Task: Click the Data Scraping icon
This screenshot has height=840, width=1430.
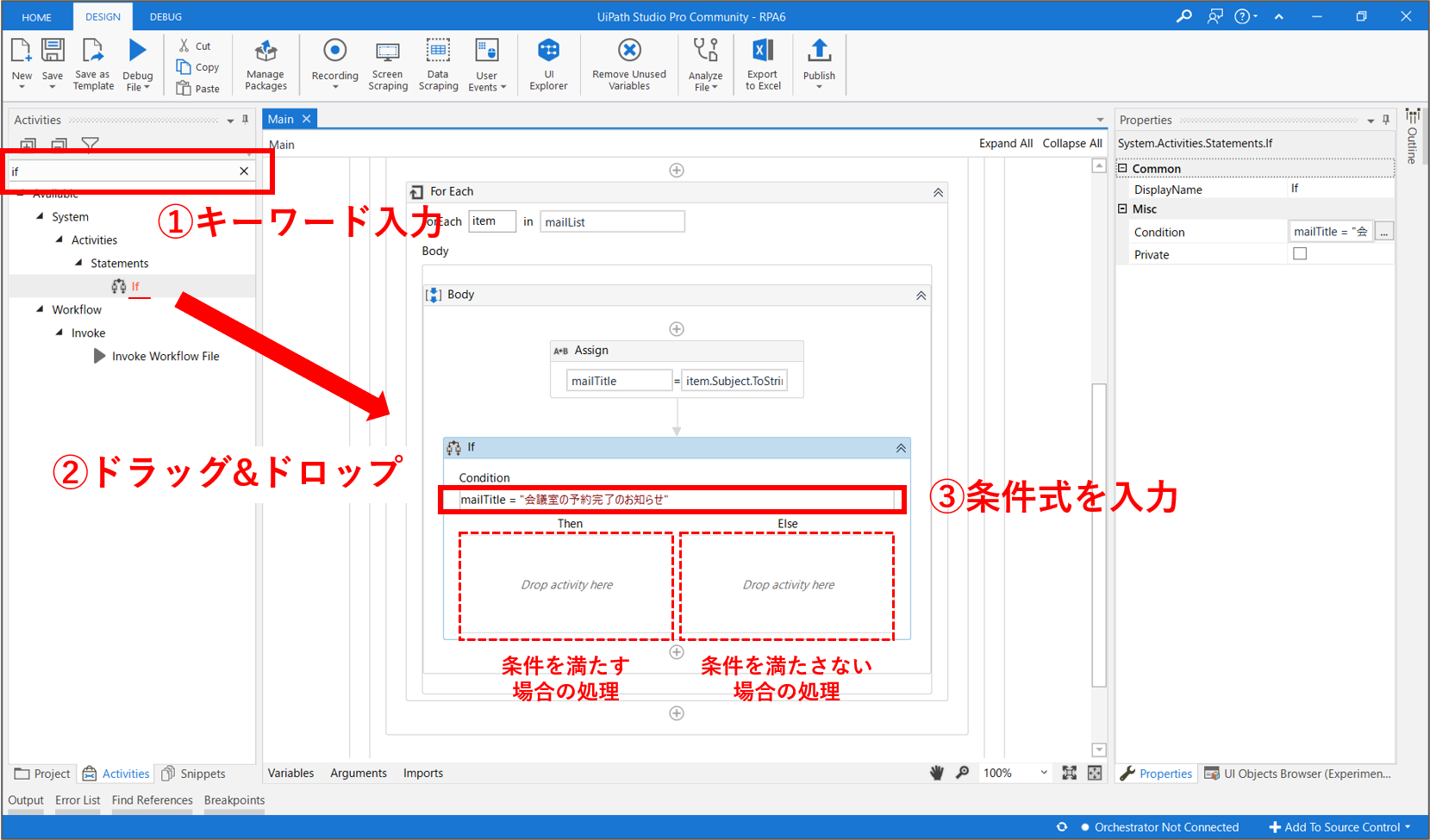Action: (438, 52)
